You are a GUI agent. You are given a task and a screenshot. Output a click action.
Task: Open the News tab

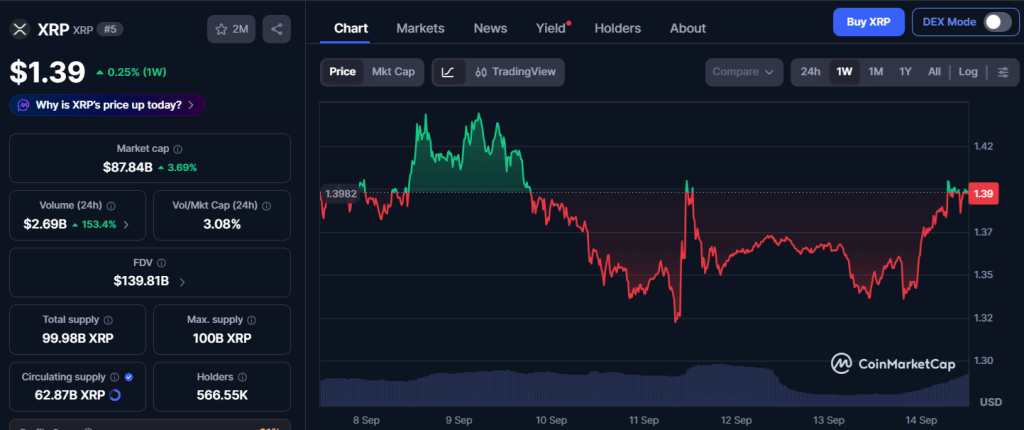click(x=490, y=28)
